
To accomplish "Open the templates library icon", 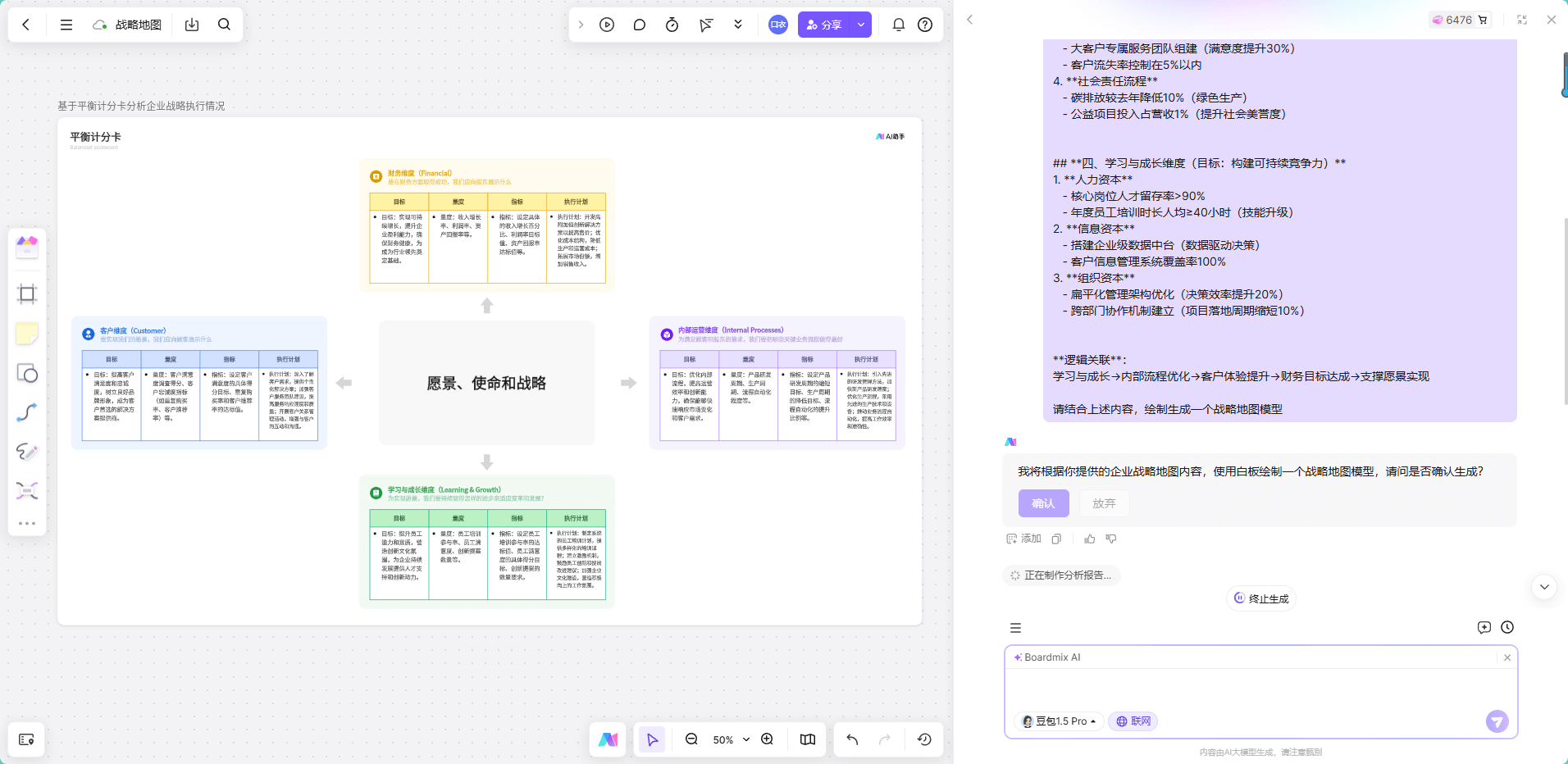I will pos(27,247).
